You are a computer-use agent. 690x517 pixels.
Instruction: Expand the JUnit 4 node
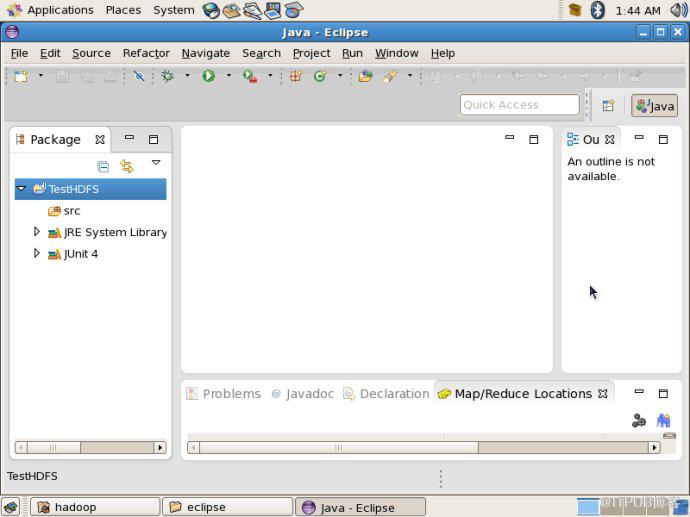pyautogui.click(x=37, y=253)
